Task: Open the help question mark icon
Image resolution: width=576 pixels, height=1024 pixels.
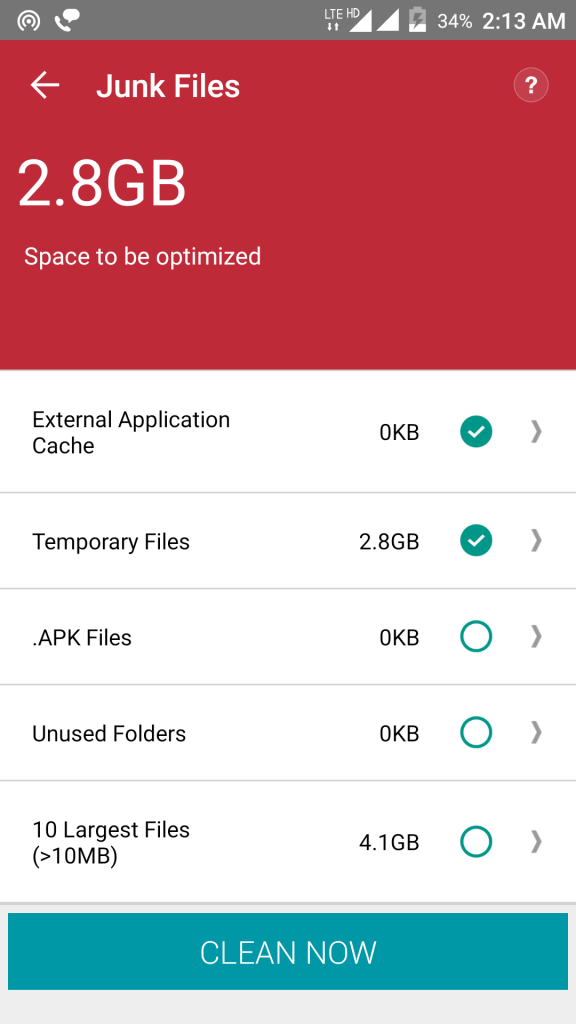Action: (531, 86)
